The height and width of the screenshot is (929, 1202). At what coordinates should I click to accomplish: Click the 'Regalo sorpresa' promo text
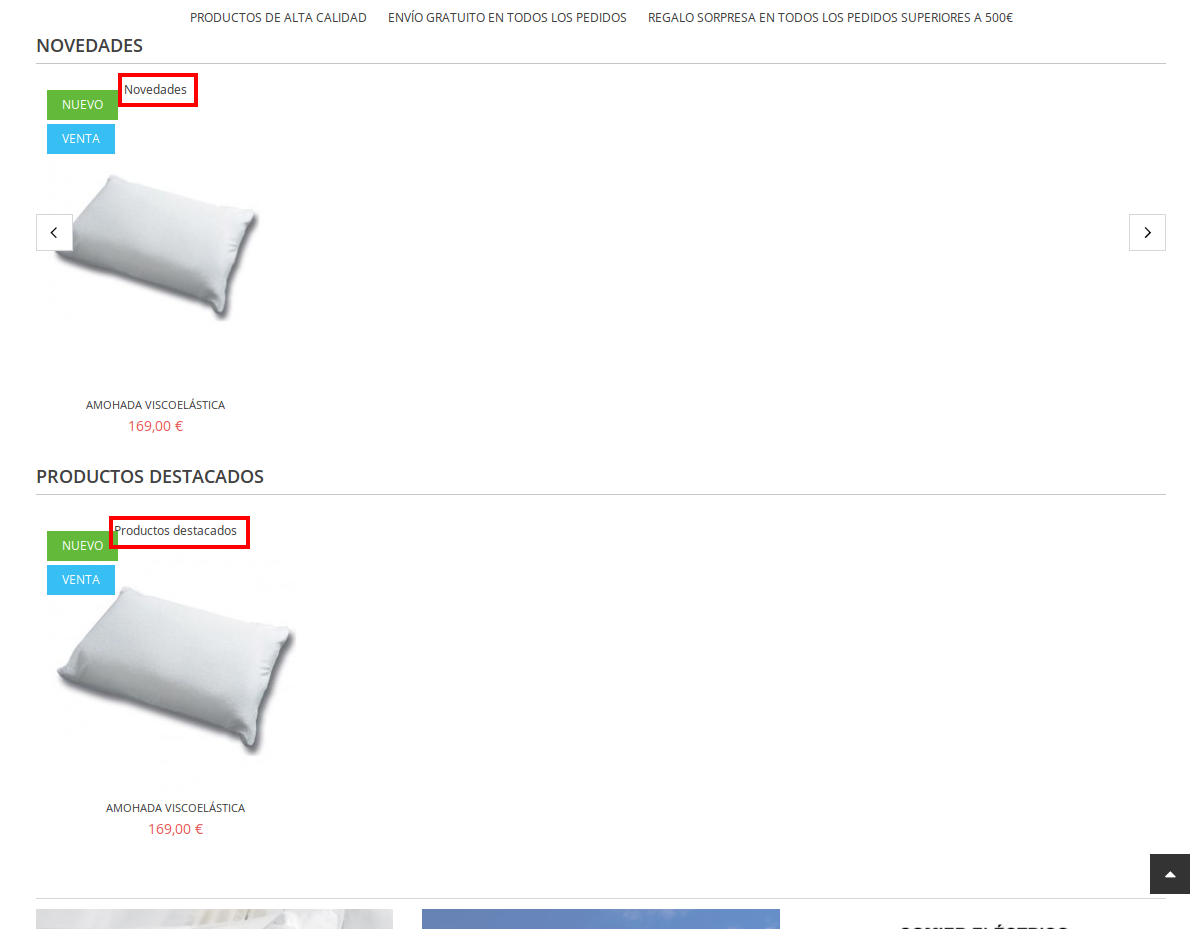[x=830, y=18]
